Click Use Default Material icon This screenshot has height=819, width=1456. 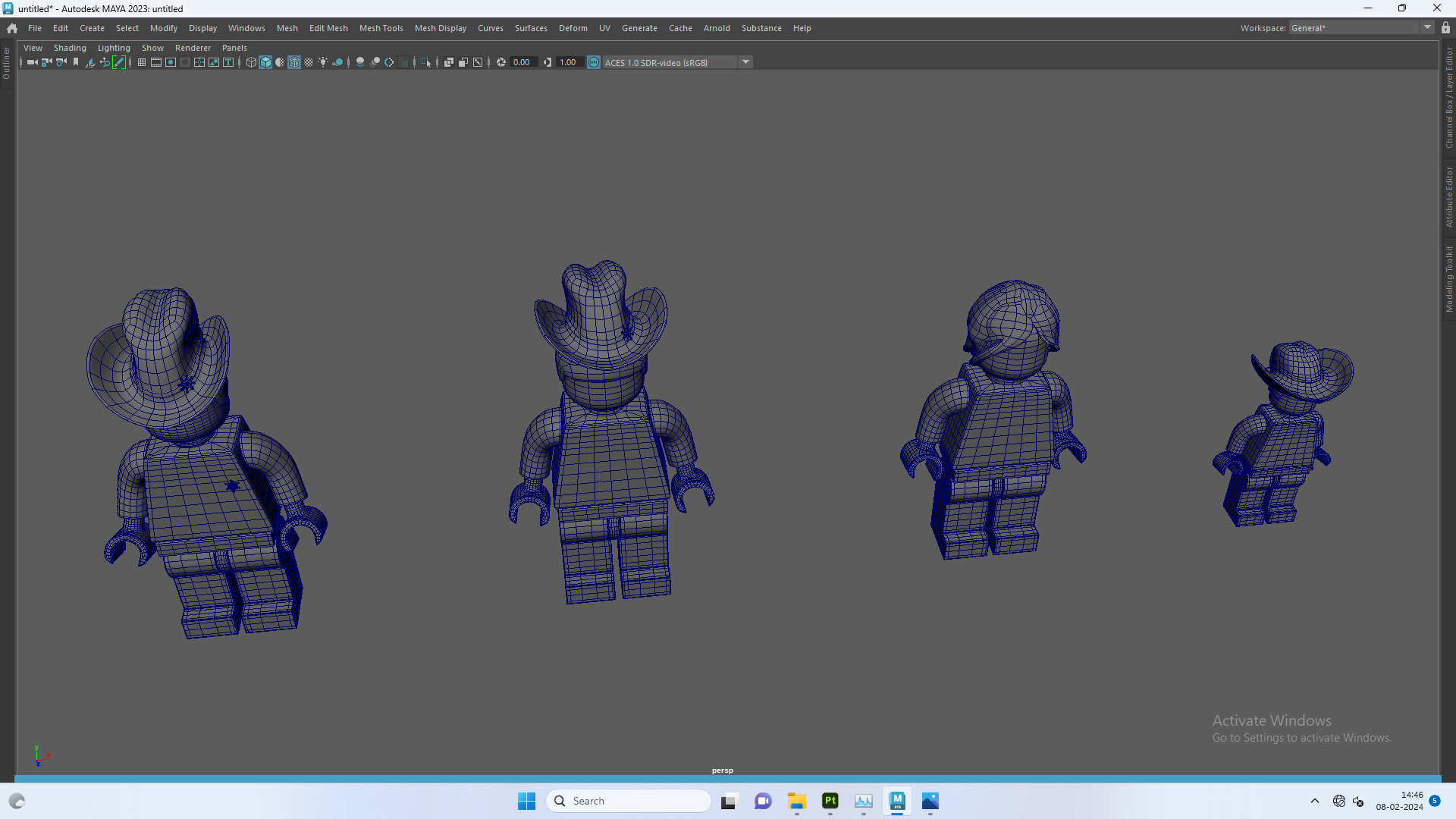280,62
